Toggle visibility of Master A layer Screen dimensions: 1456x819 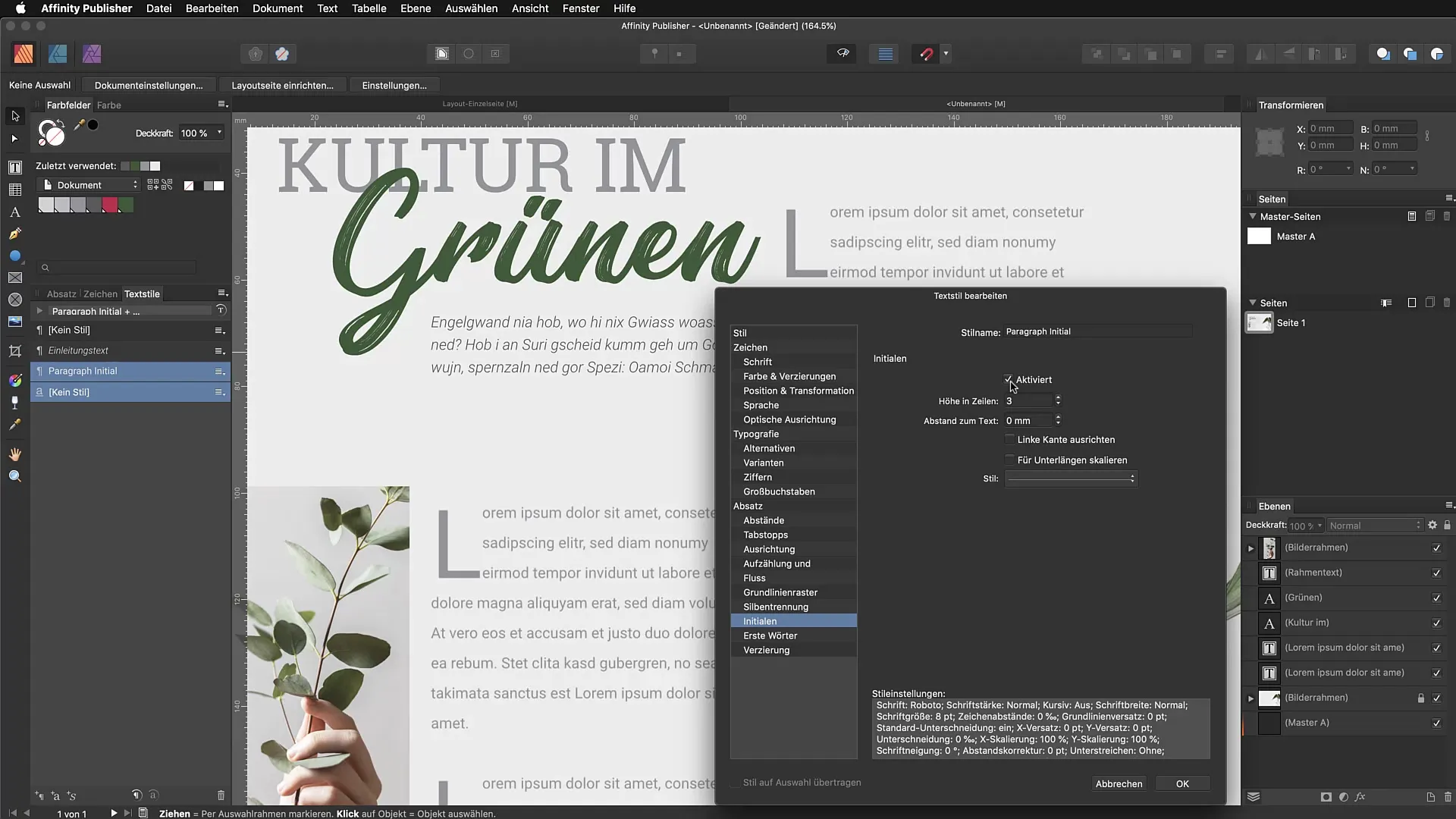click(x=1436, y=723)
